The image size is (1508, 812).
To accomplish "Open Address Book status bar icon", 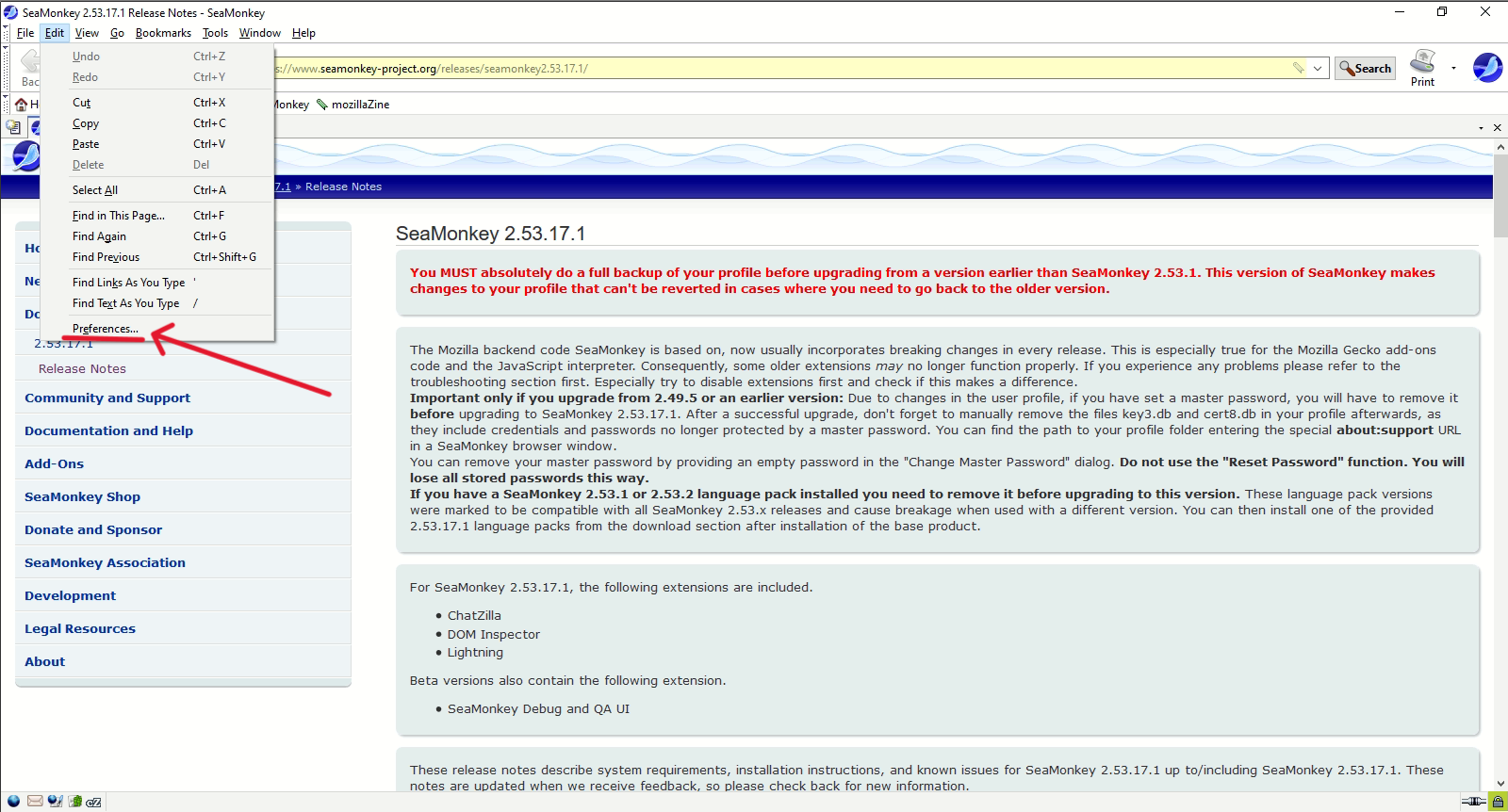I will coord(74,802).
